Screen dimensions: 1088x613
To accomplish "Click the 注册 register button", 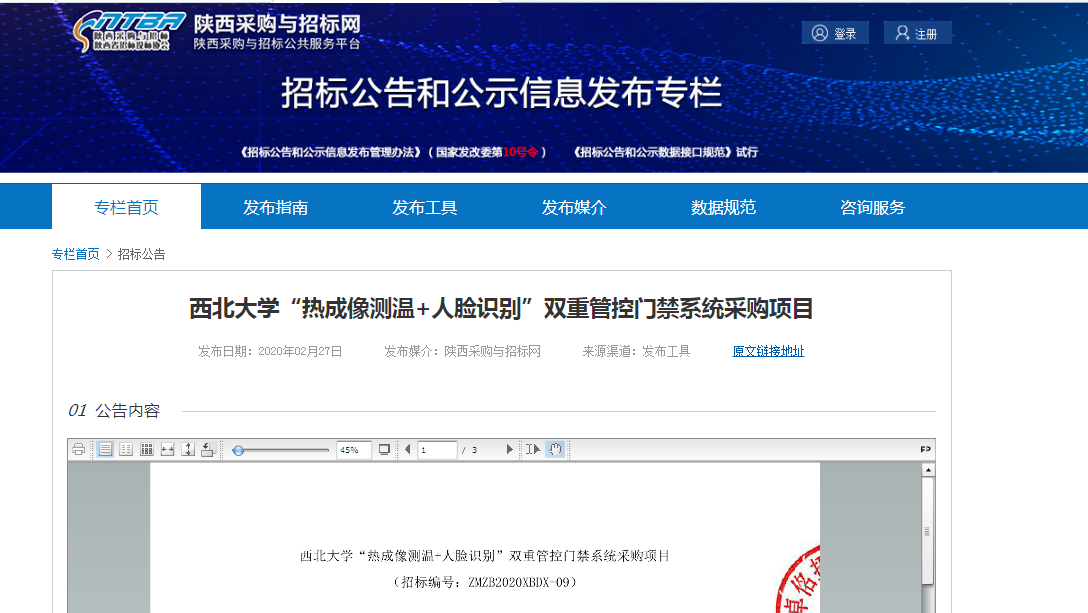I will coord(917,33).
